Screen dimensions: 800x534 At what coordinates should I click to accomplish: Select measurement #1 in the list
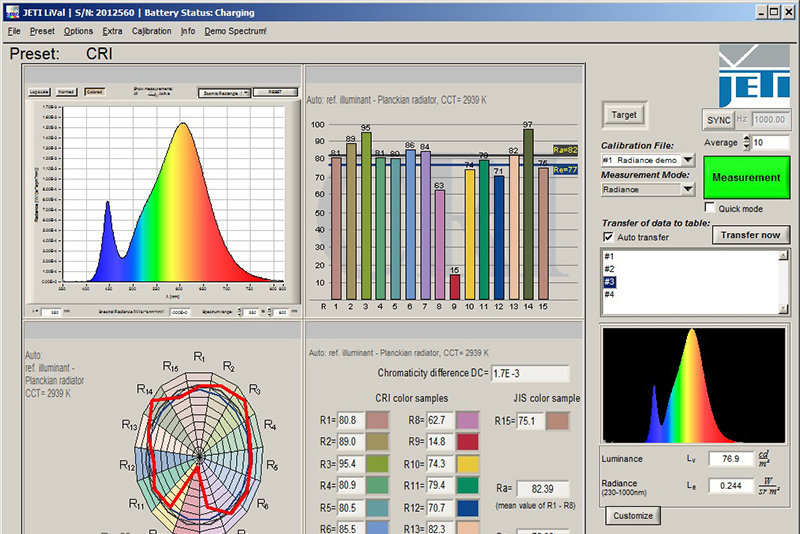(x=609, y=256)
